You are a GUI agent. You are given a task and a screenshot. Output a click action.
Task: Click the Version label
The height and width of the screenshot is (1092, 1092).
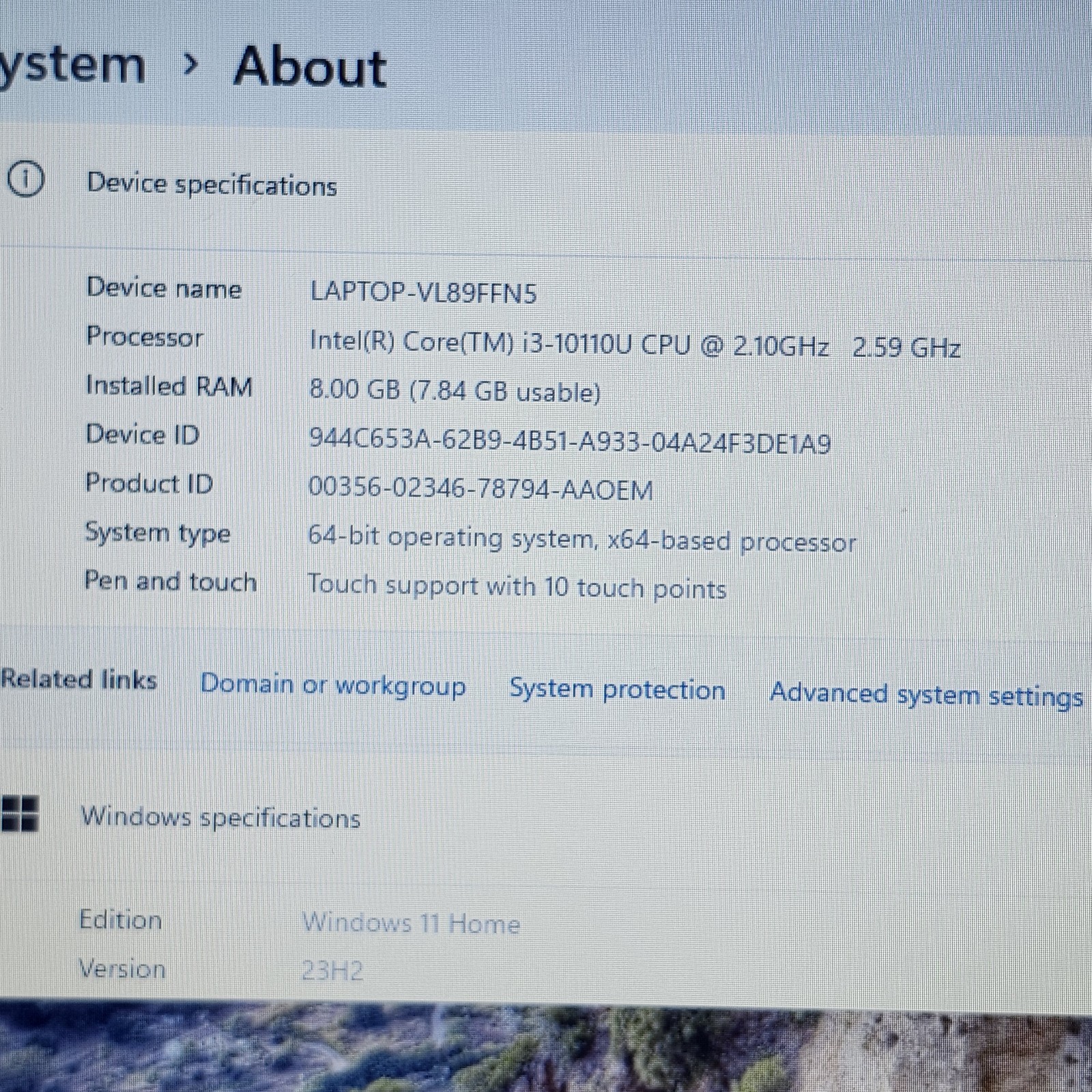(122, 968)
